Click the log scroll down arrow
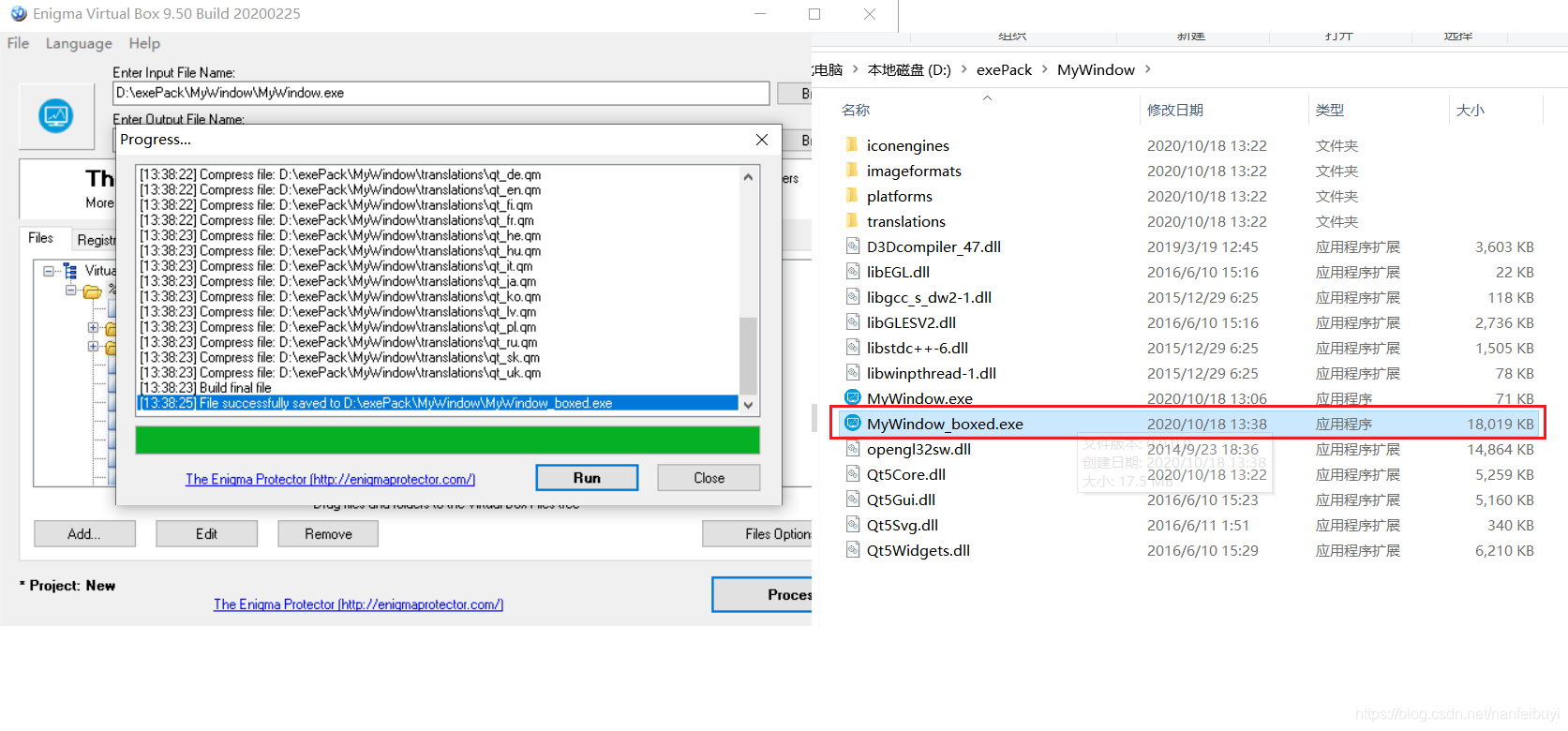1568x731 pixels. click(748, 405)
